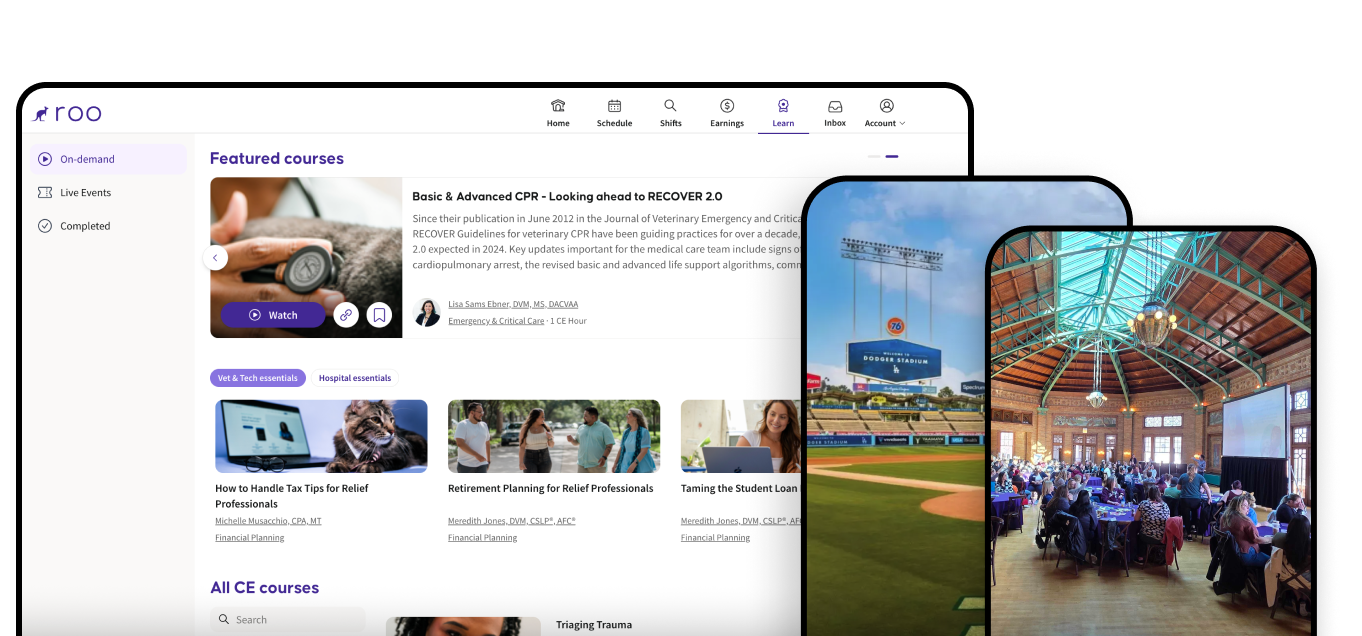Bookmark the featured CPR course
Image resolution: width=1362 pixels, height=636 pixels.
(x=379, y=315)
